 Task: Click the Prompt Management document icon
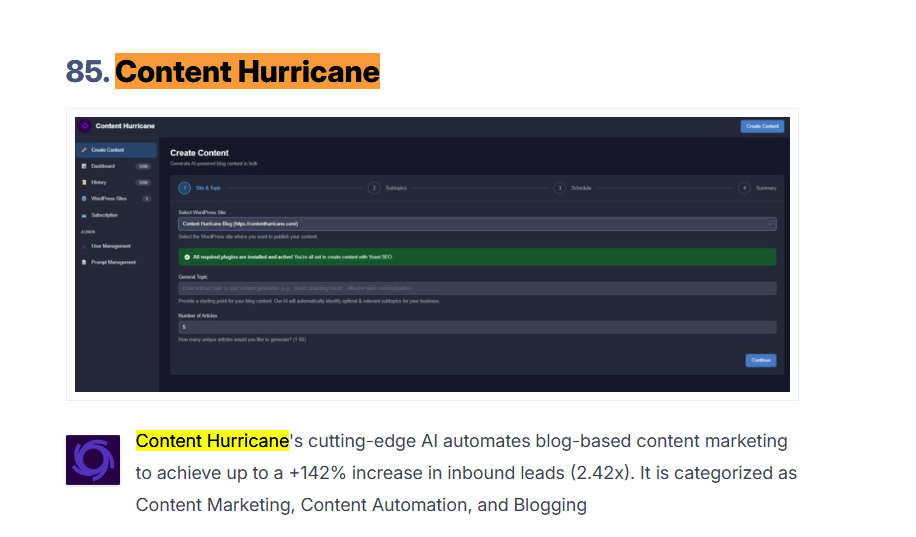coord(84,262)
